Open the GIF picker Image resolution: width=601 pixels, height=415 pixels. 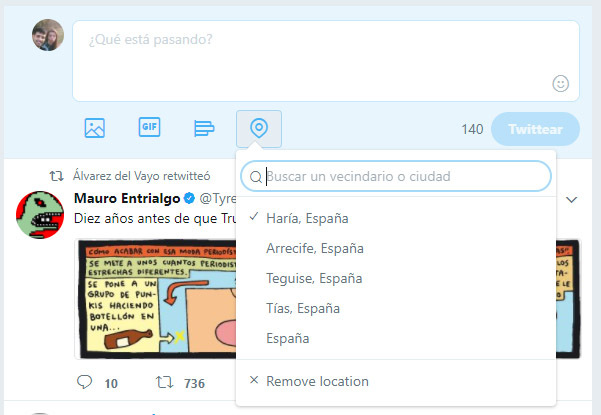tap(149, 127)
